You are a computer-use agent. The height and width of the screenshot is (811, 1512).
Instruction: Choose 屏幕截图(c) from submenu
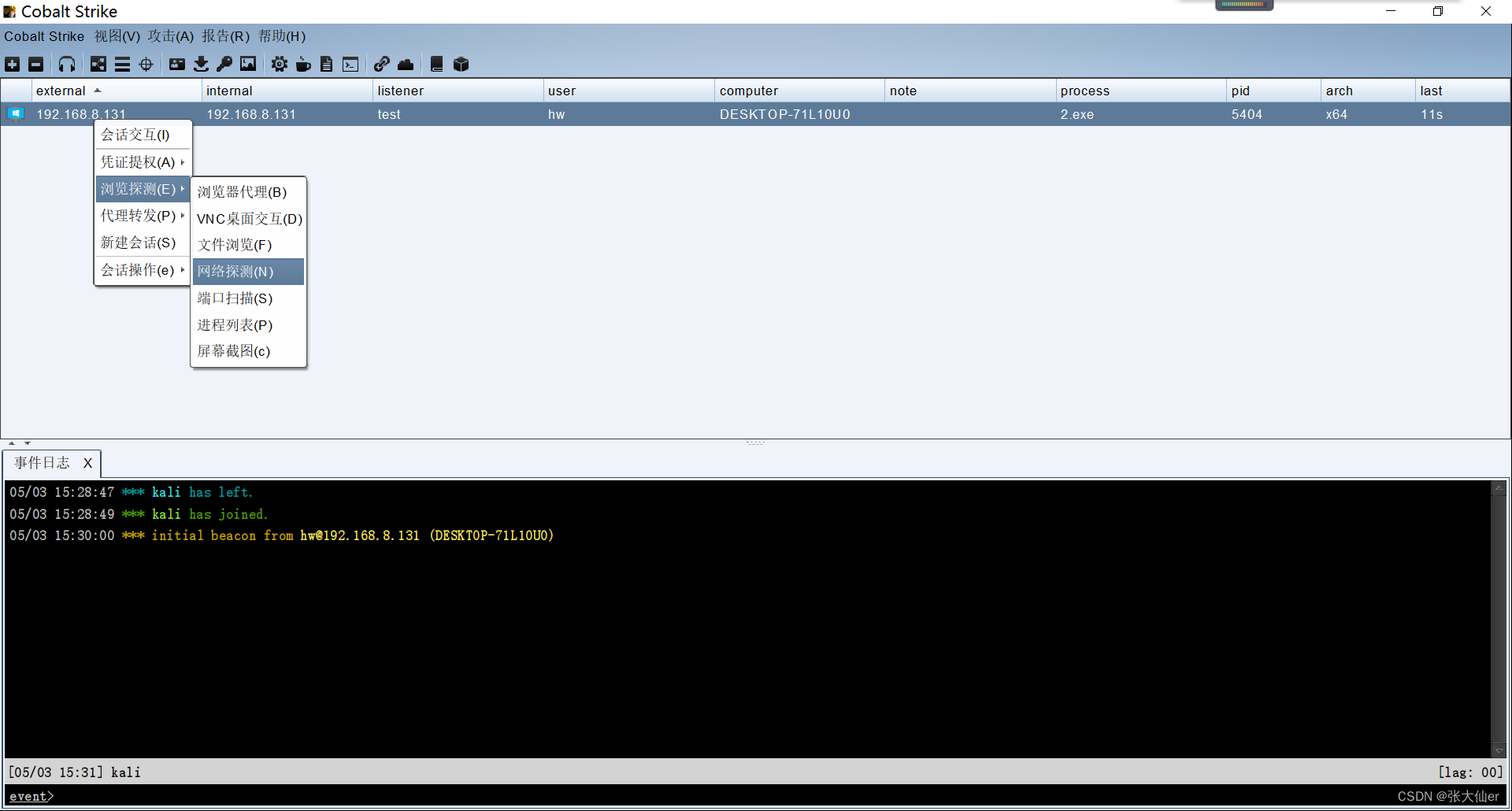point(248,351)
